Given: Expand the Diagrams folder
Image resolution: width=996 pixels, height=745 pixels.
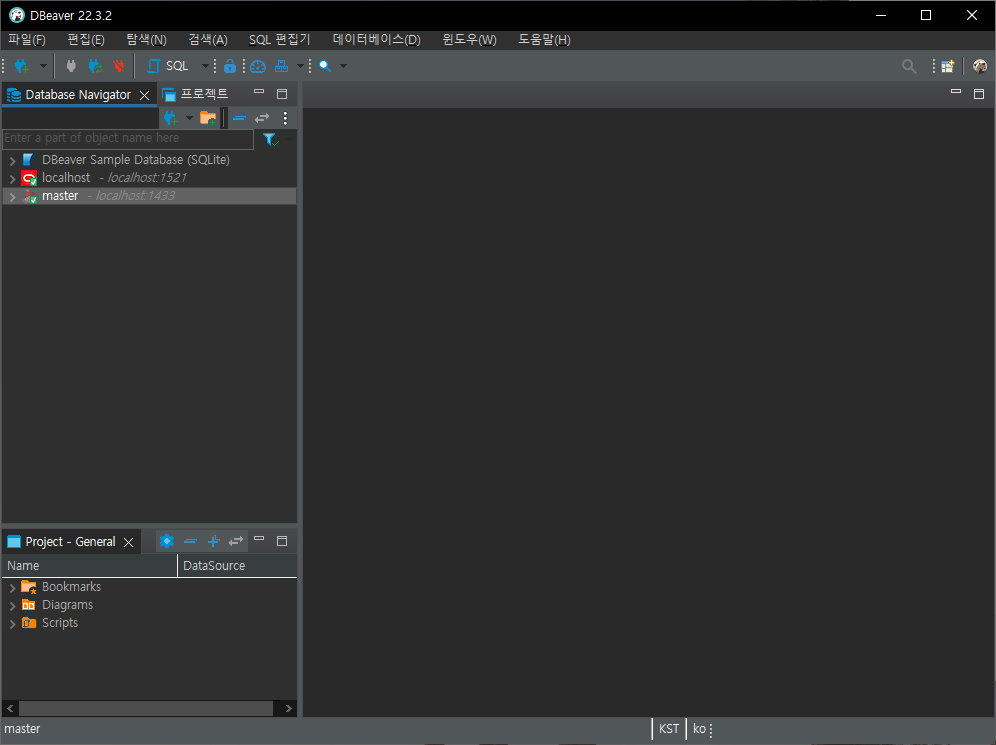Looking at the screenshot, I should tap(12, 606).
